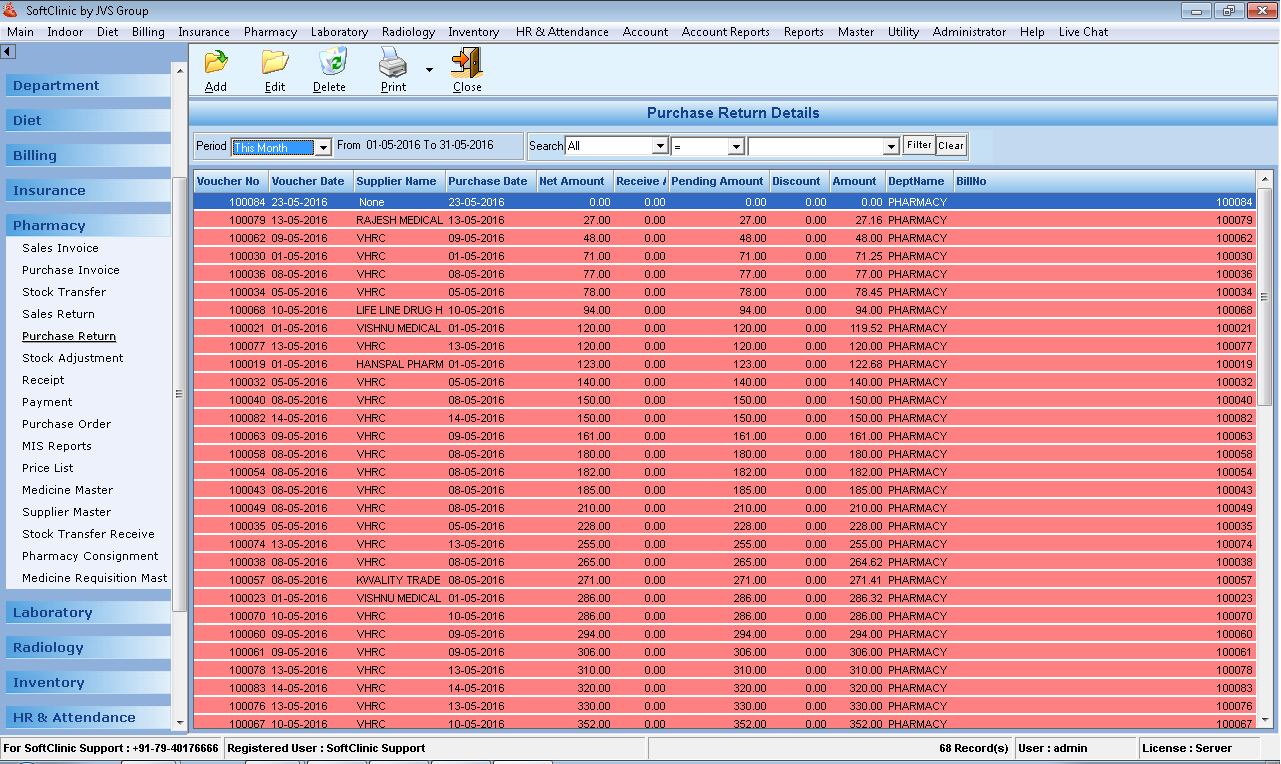Screen dimensions: 1281x764
Task: Open the Search field dropdown set to All
Action: click(x=659, y=146)
